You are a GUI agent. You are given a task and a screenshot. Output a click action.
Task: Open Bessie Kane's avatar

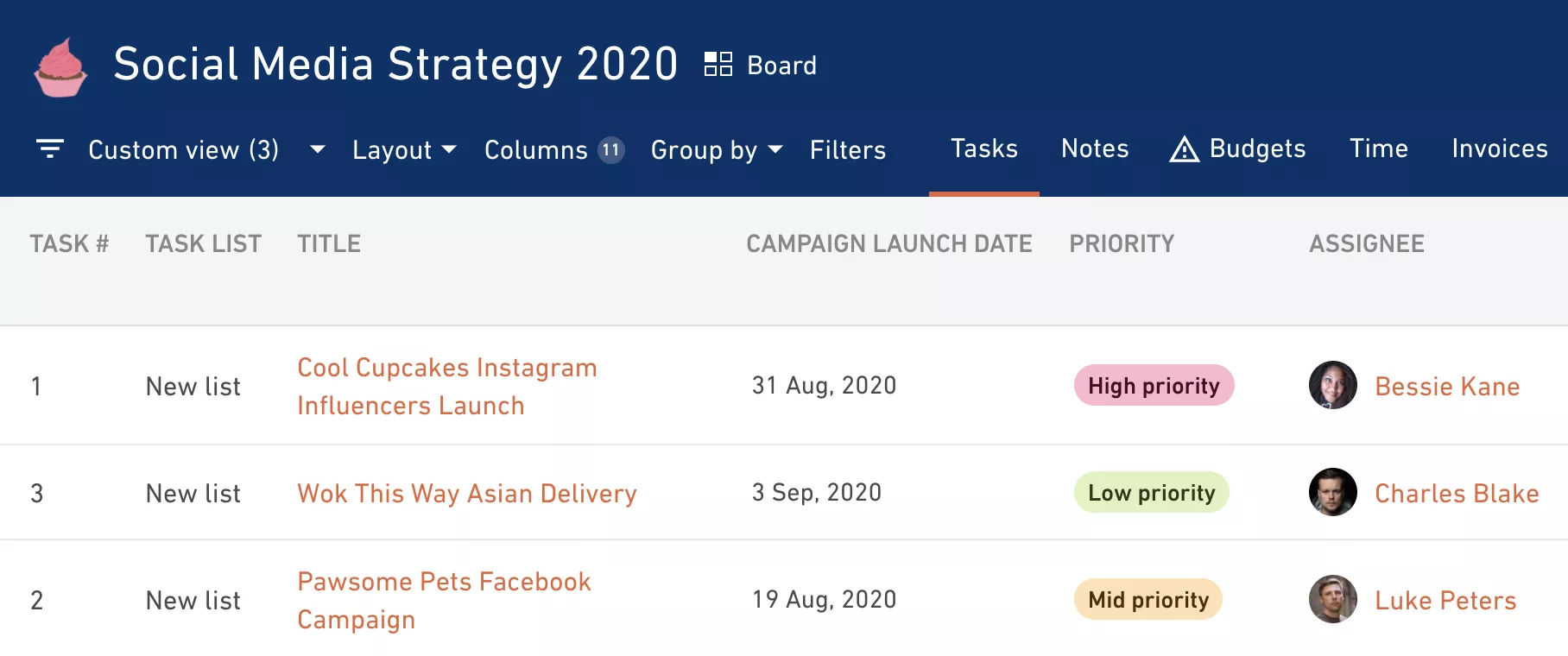(1332, 385)
